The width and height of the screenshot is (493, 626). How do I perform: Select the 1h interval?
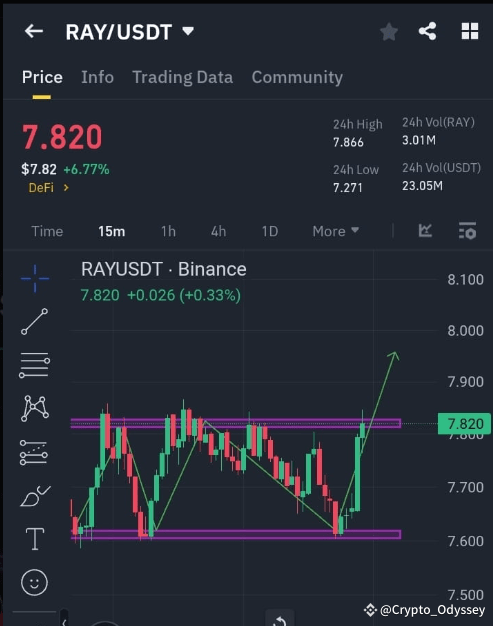pyautogui.click(x=168, y=231)
